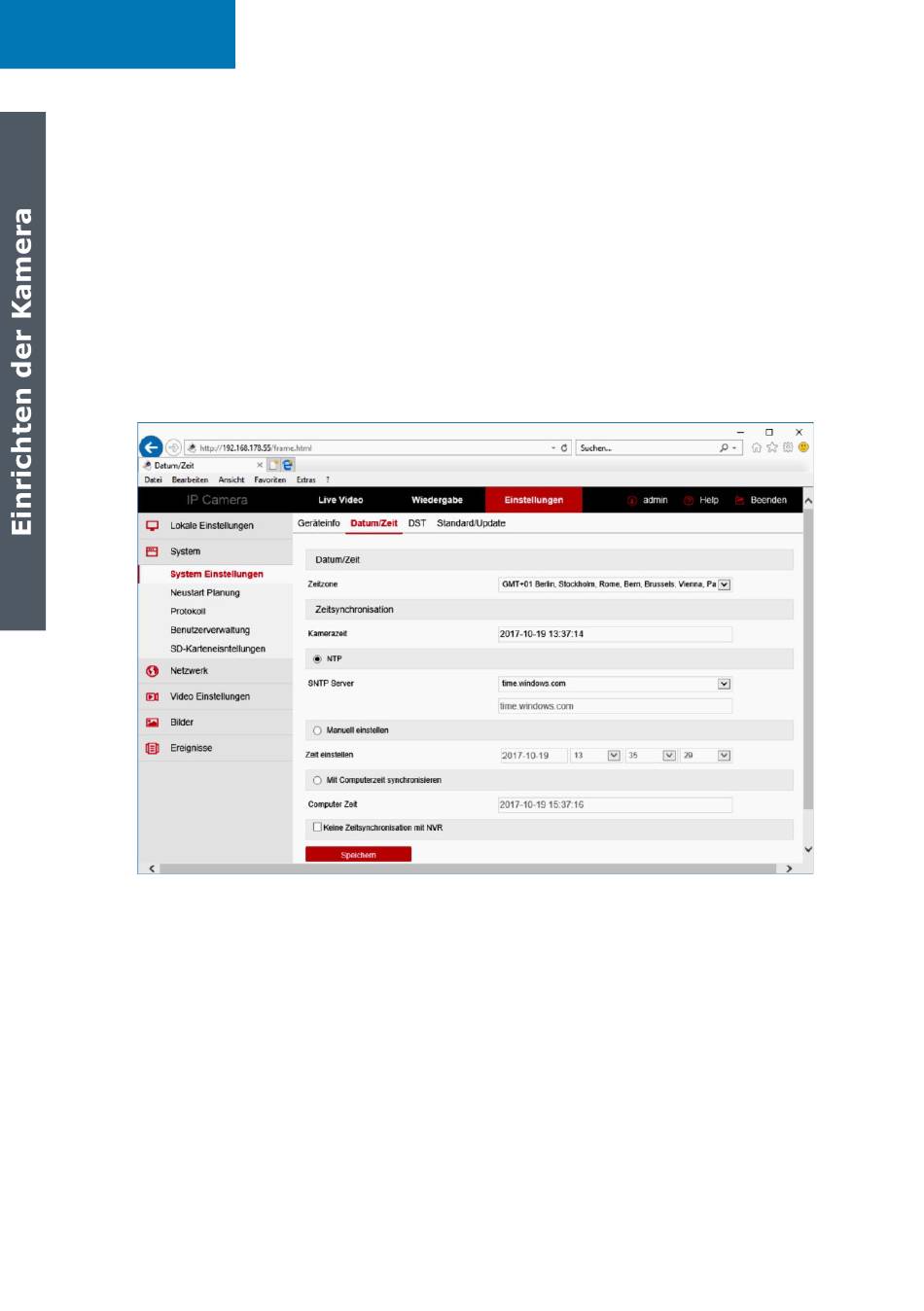Screen dimensions: 924x1311
Task: Click the System sidebar icon
Action: pyautogui.click(x=152, y=551)
